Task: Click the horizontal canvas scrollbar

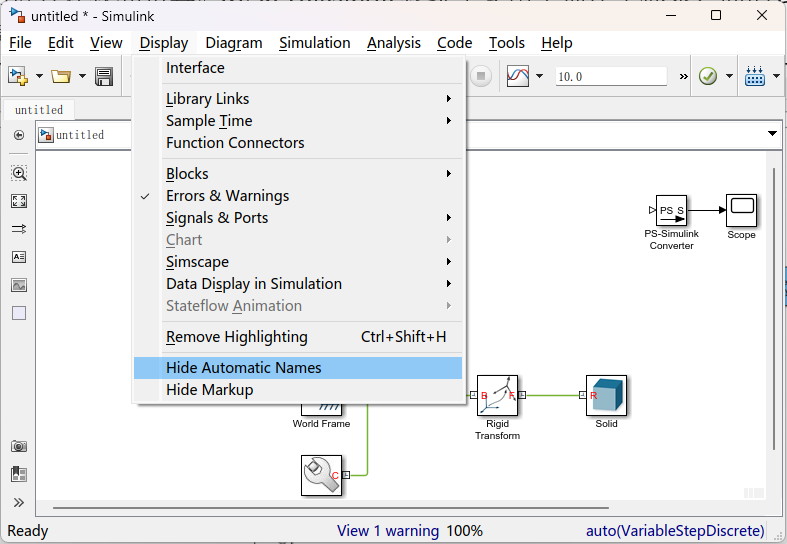Action: [331, 508]
